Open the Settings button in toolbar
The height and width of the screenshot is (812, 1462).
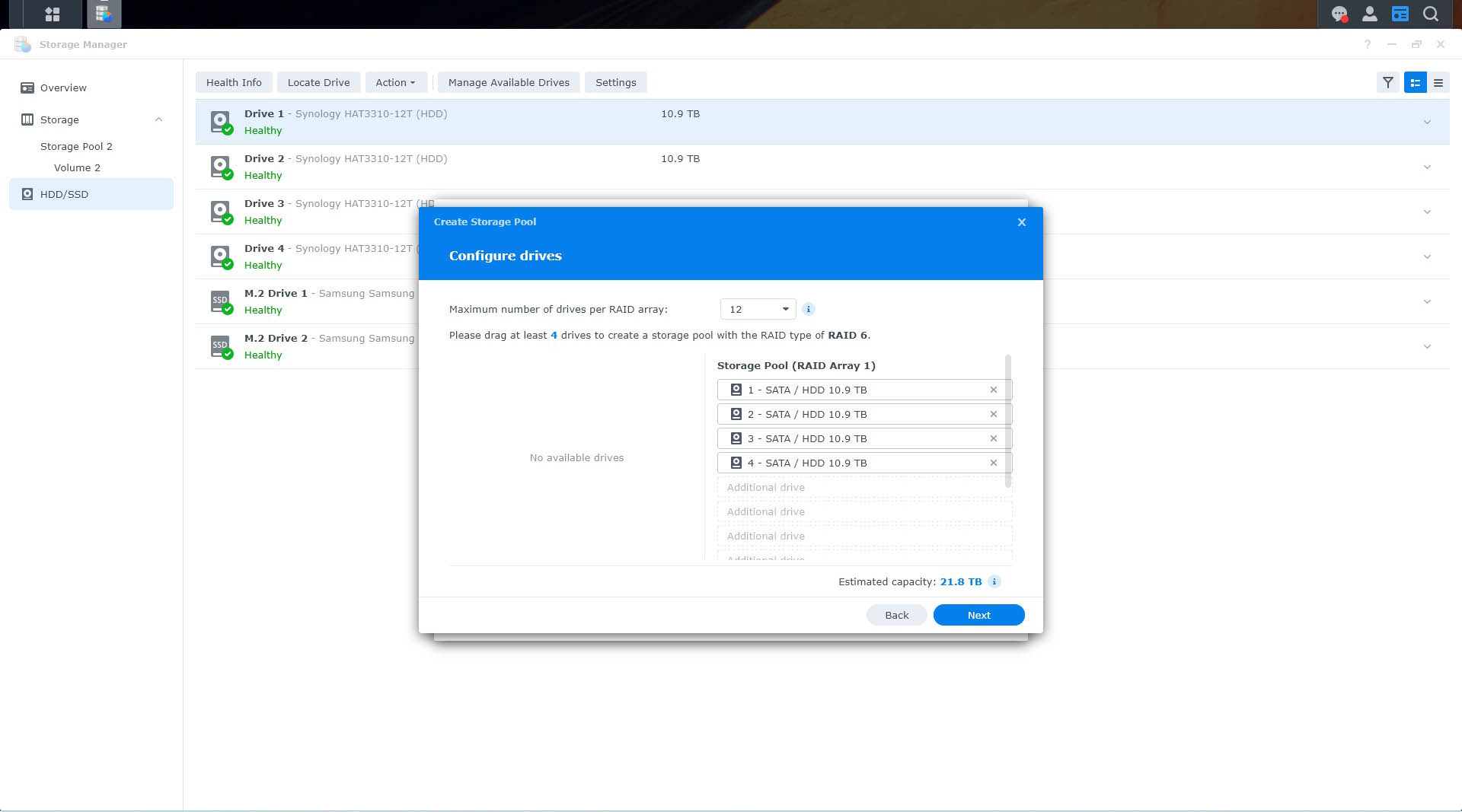tap(616, 82)
